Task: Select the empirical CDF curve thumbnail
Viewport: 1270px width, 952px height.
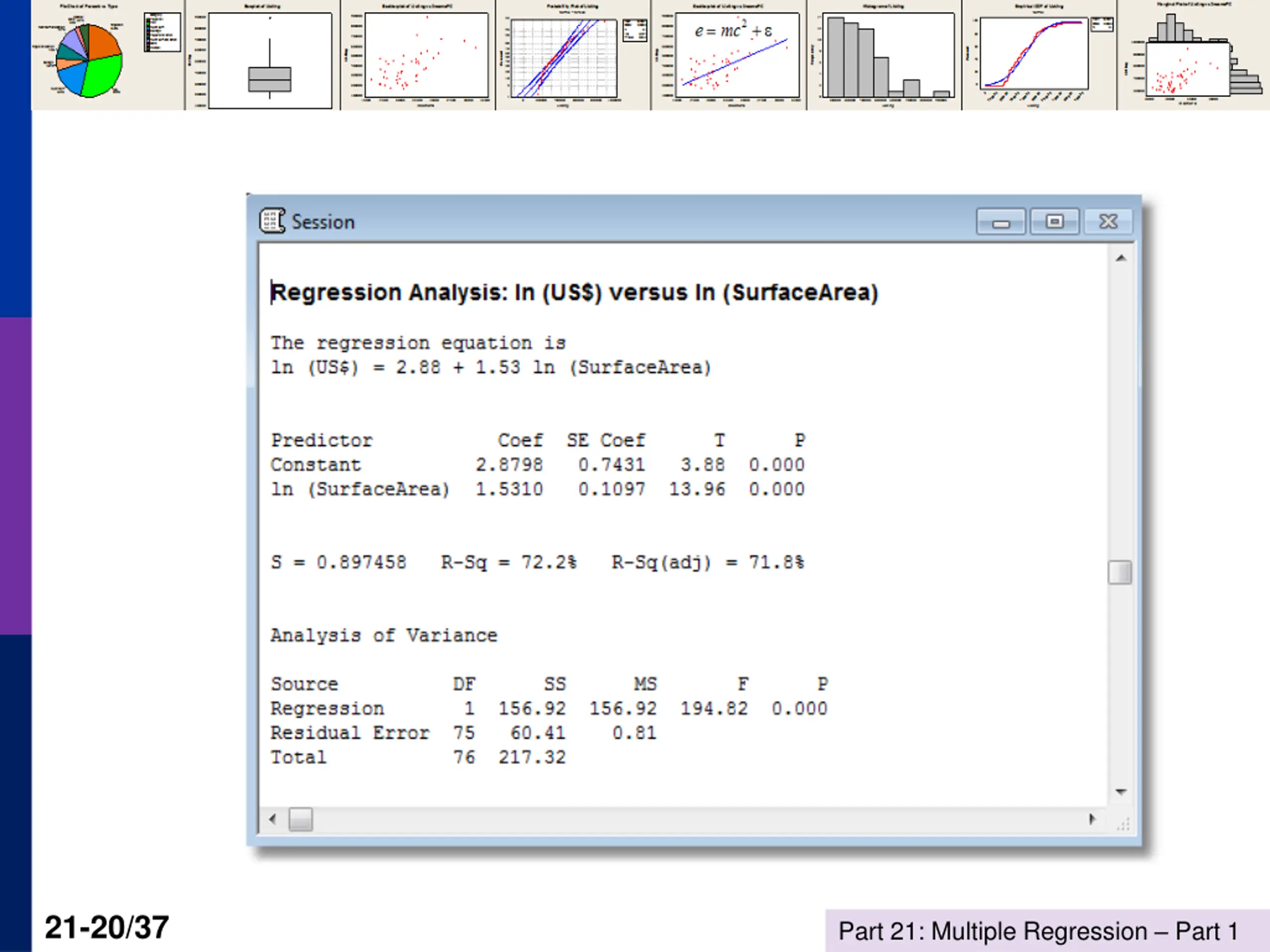Action: (x=1040, y=55)
